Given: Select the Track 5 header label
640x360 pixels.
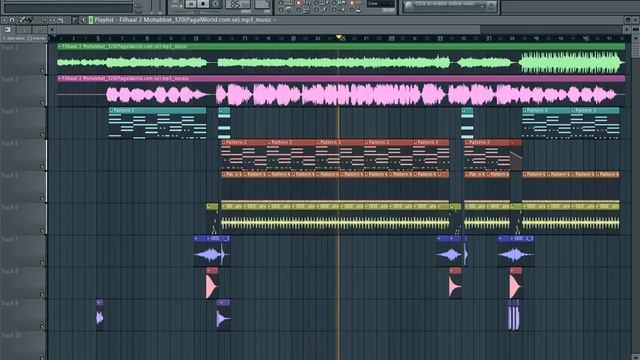Looking at the screenshot, I should pyautogui.click(x=9, y=175).
